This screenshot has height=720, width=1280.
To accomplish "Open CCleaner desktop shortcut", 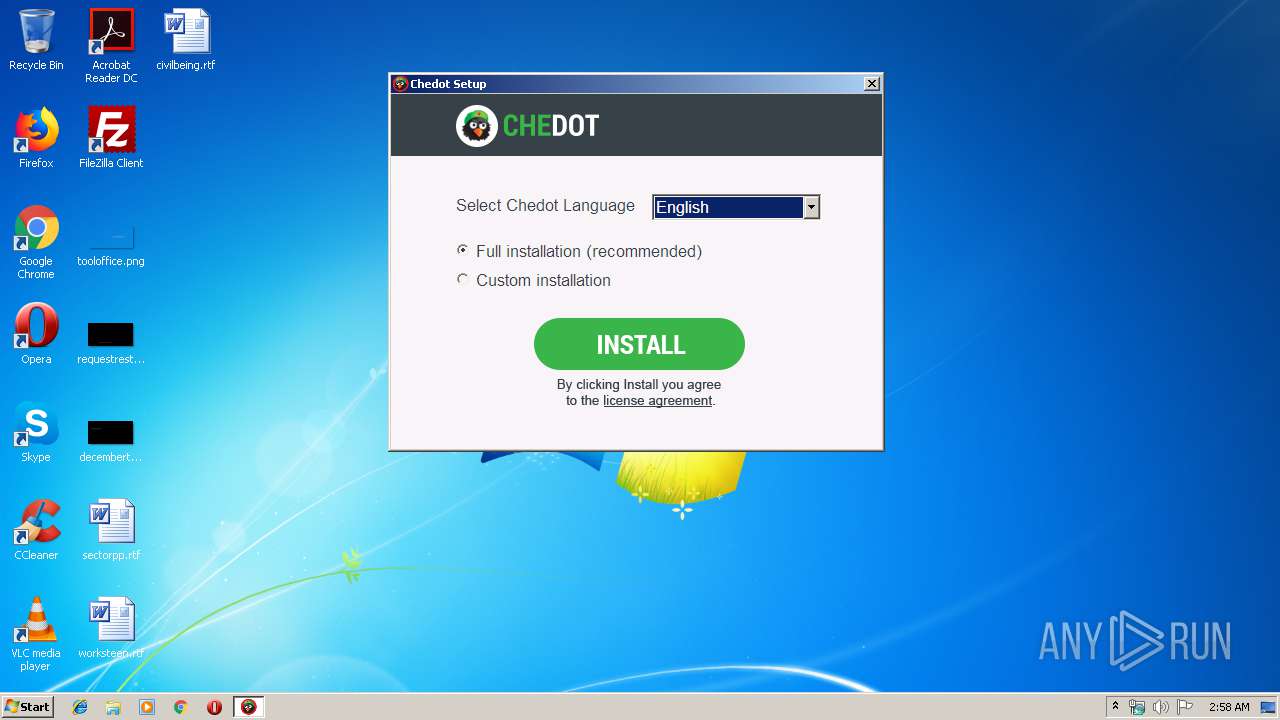I will tap(36, 530).
